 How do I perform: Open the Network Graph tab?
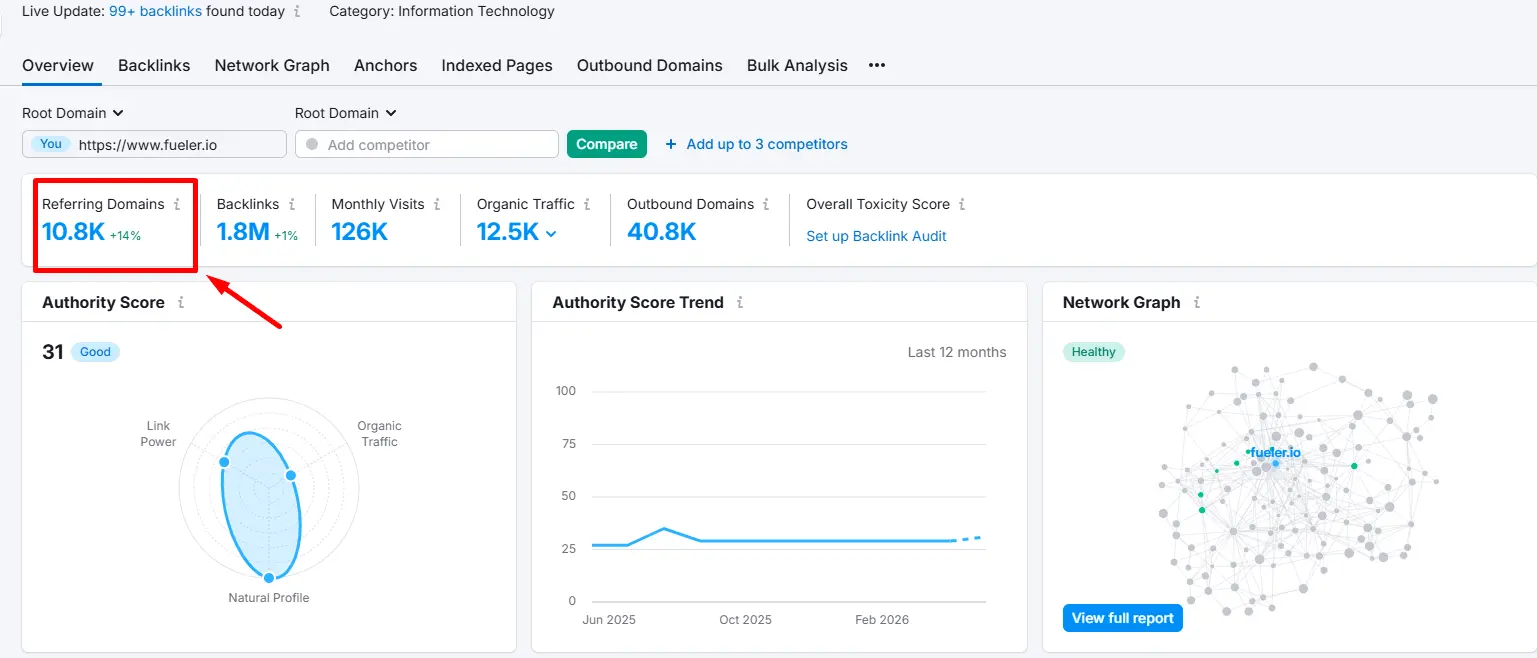pyautogui.click(x=272, y=65)
